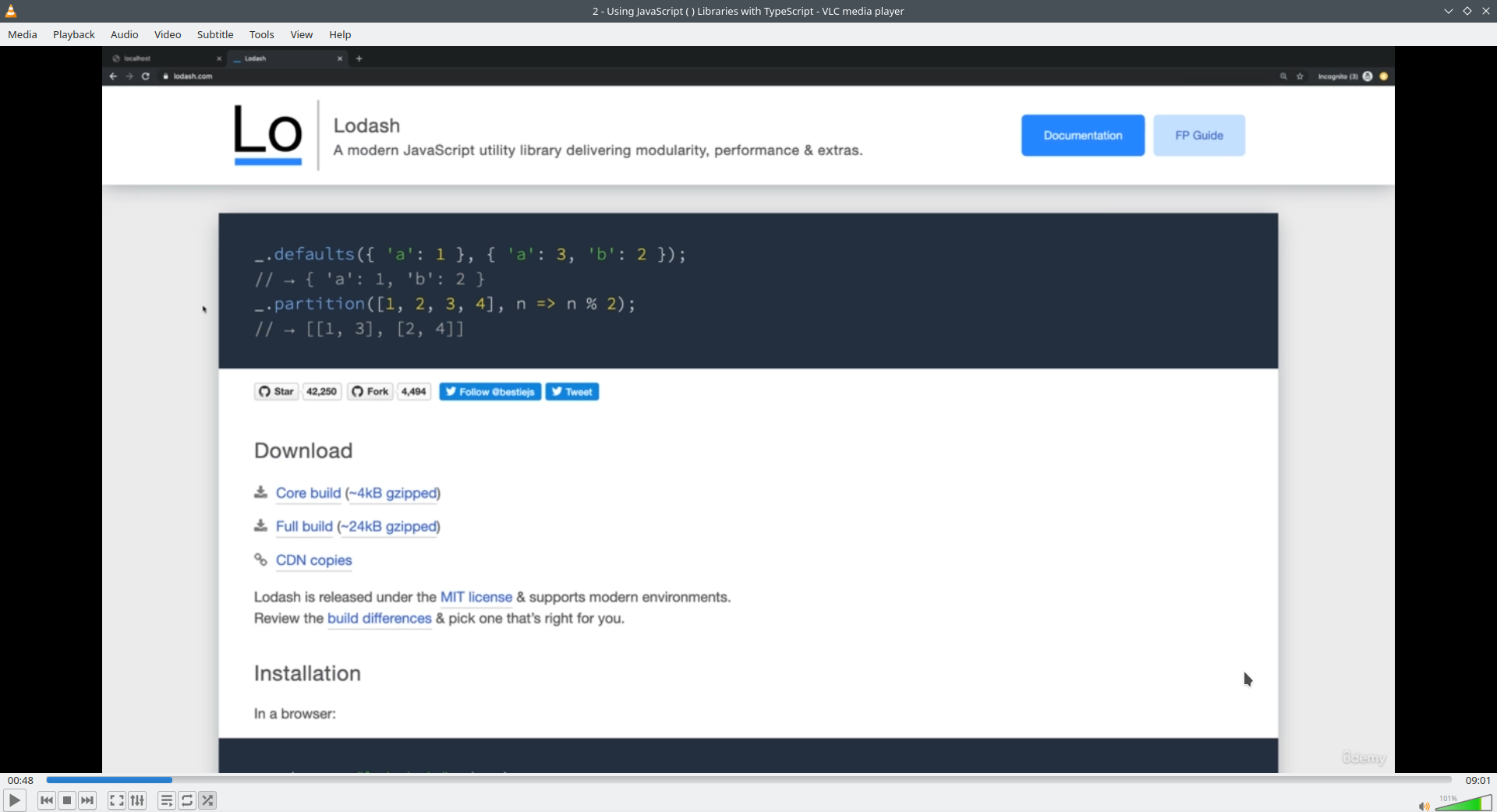Open the Tools menu
This screenshot has width=1497, height=812.
point(262,34)
